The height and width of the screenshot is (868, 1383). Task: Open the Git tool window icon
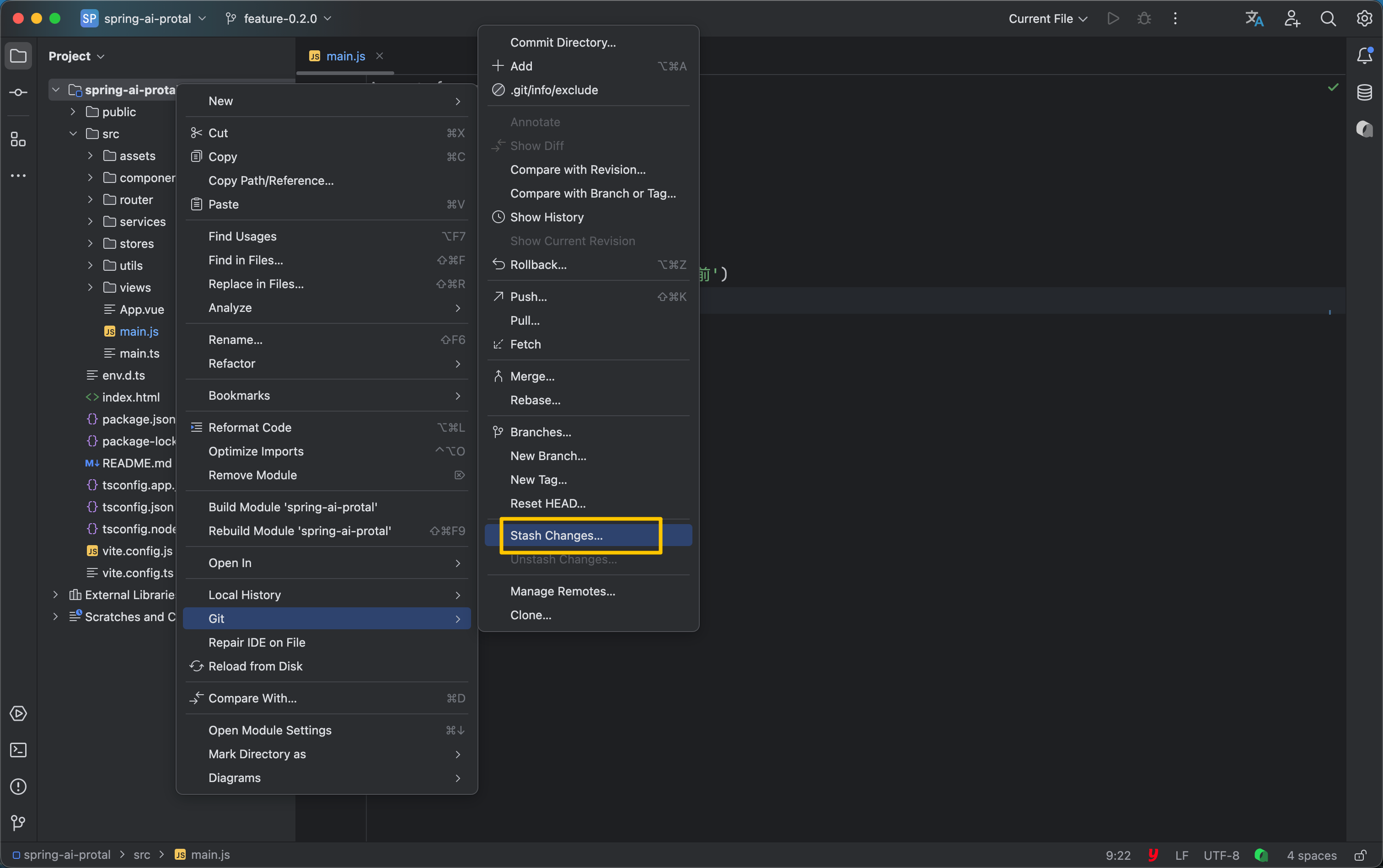(18, 823)
